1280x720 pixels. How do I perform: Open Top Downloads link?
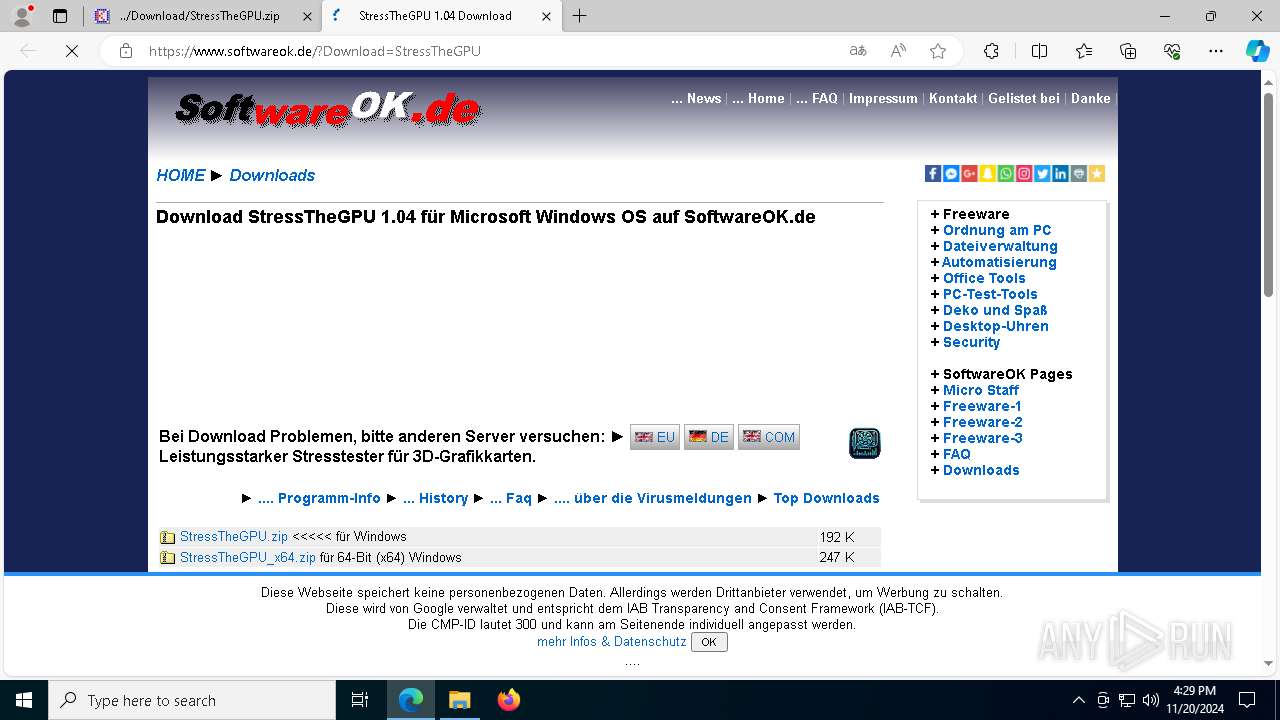(826, 498)
